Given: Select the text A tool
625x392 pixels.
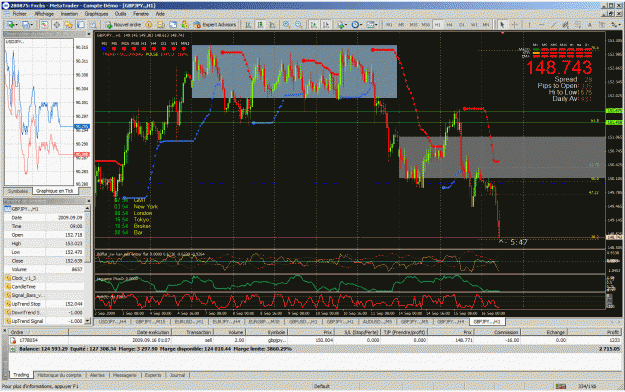Looking at the screenshot, I should 590,25.
